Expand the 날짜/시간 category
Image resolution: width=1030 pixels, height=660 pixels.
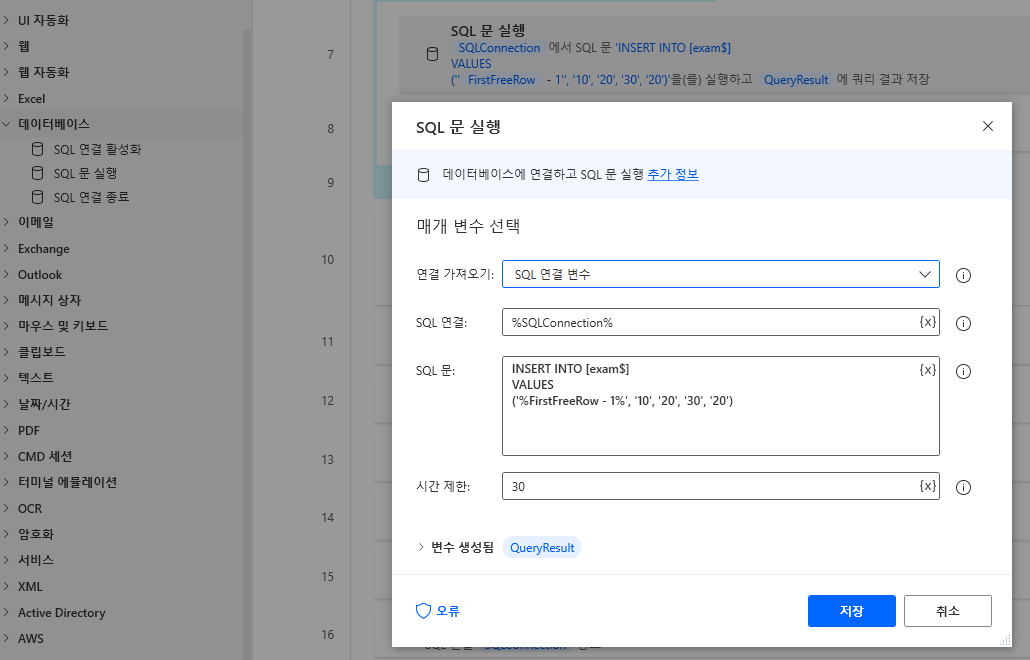[7, 404]
